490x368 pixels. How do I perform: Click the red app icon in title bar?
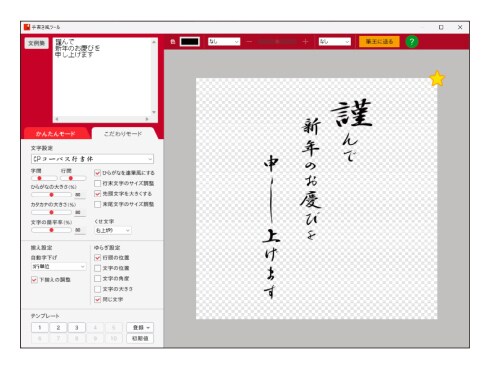(x=27, y=27)
